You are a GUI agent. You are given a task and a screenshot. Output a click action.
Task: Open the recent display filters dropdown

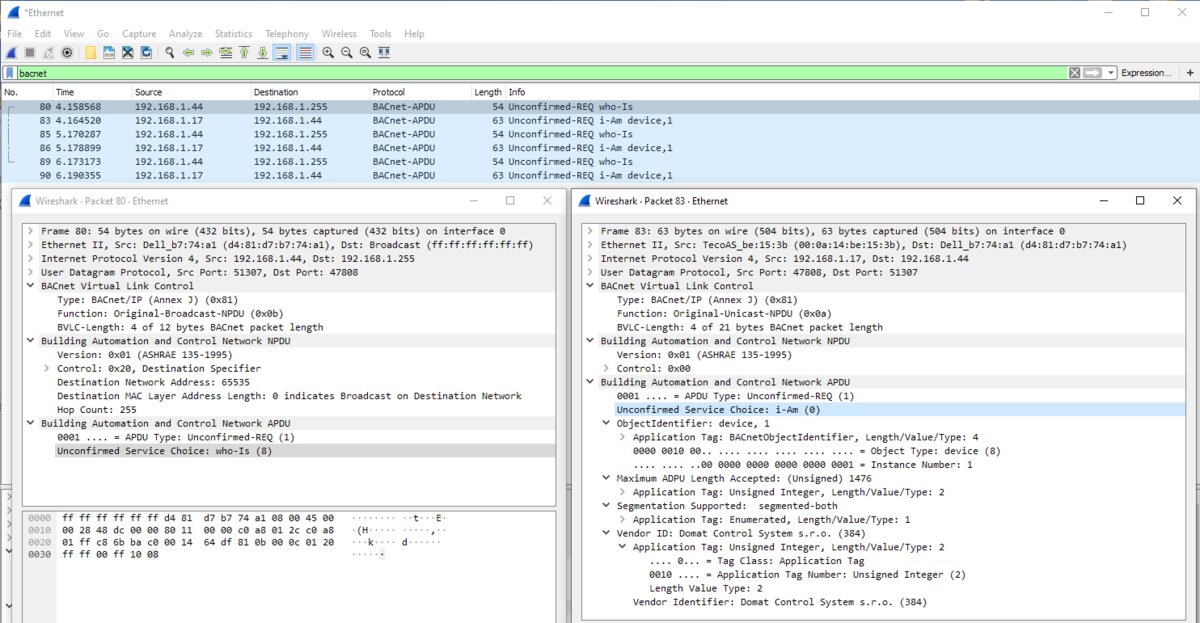(x=1111, y=73)
